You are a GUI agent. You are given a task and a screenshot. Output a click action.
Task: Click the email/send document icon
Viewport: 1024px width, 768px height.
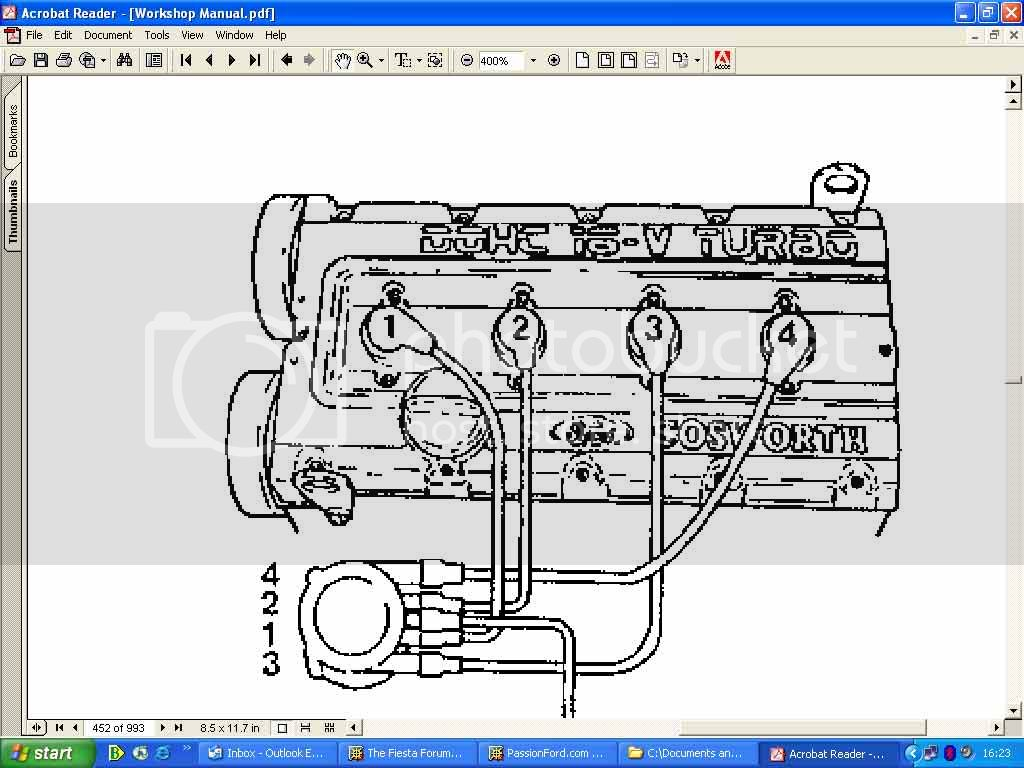(87, 60)
